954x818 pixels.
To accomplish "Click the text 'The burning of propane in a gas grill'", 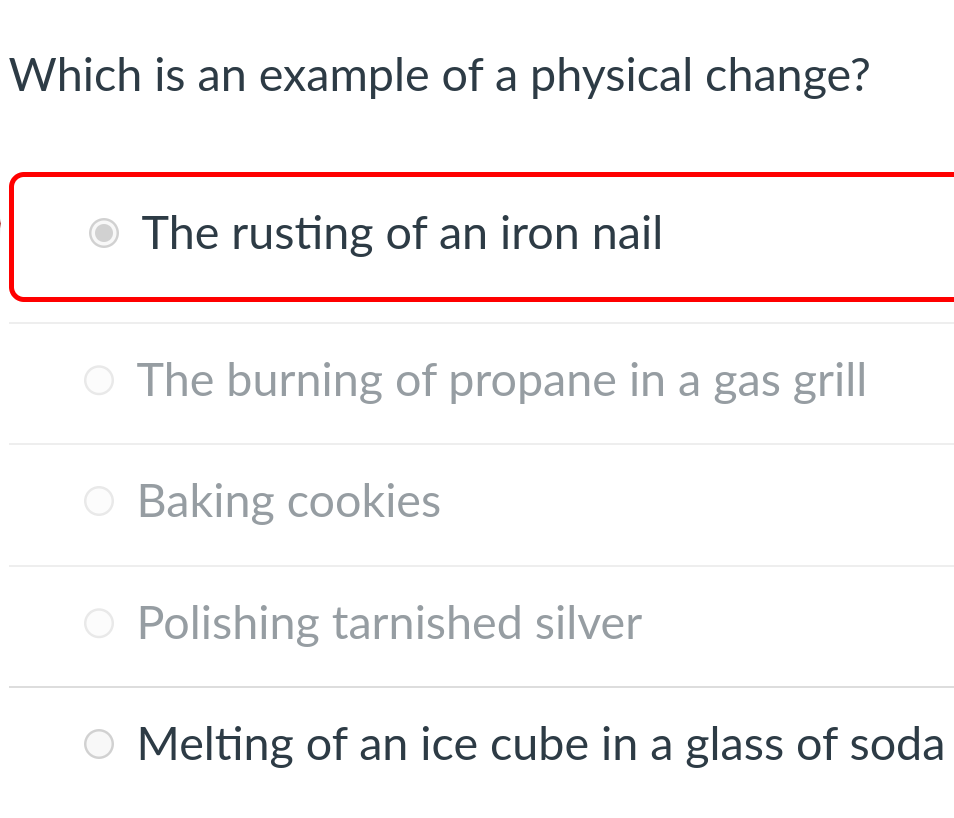I will 502,381.
